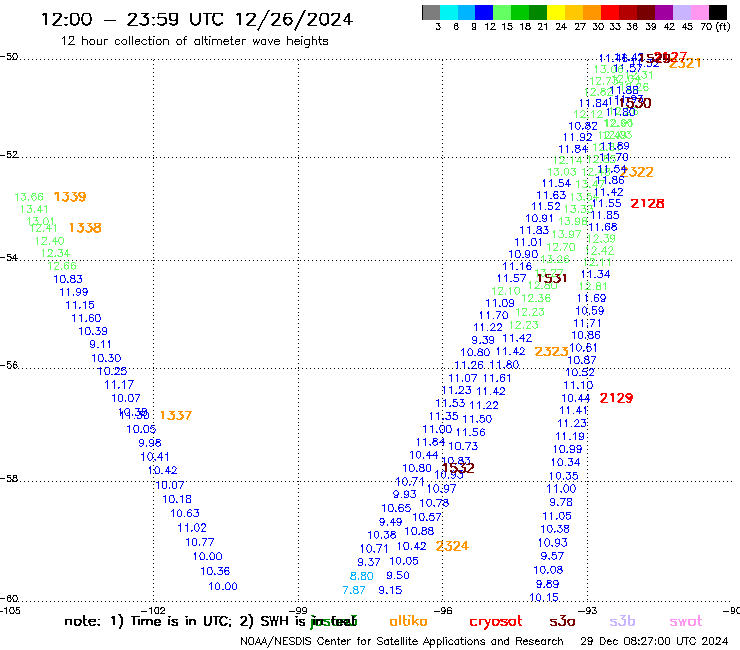The image size is (740, 650).
Task: Click the timestamp '29 Dec 08:27:00 UTC 2024'
Action: tap(654, 641)
